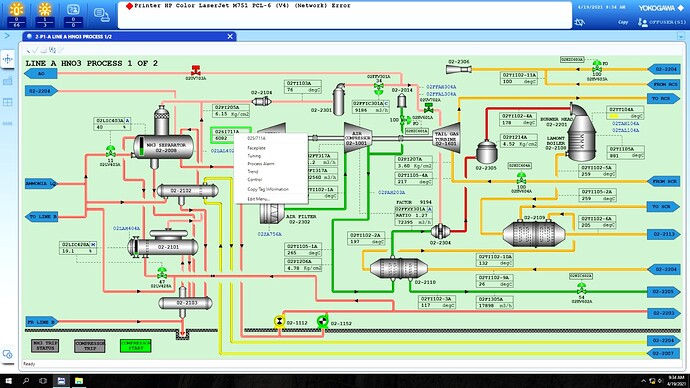Screen dimensions: 690x388
Task: Click the 02LIC428A level controller data box
Action: [78, 248]
